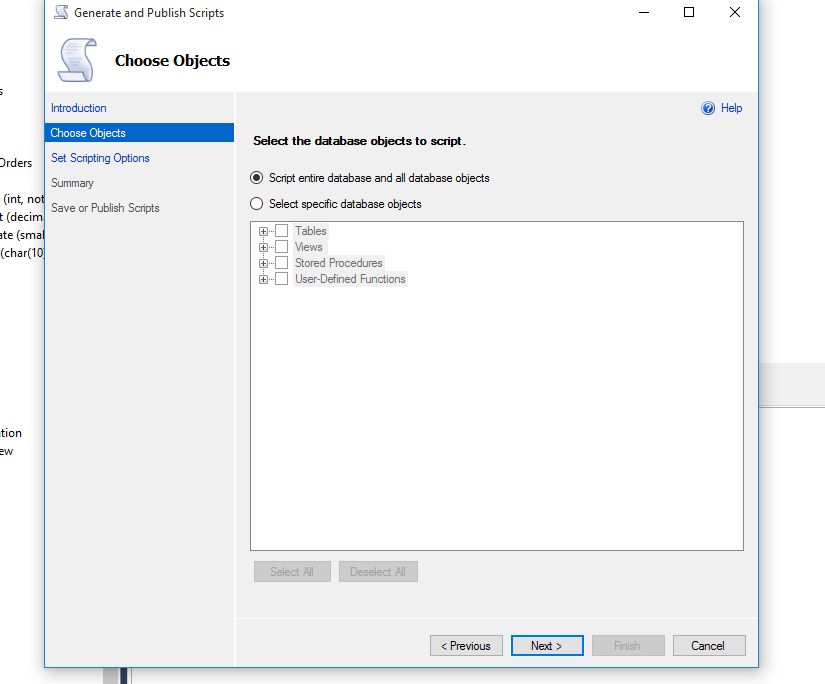Select Script entire database and all objects
Viewport: 825px width, 684px height.
click(x=256, y=178)
